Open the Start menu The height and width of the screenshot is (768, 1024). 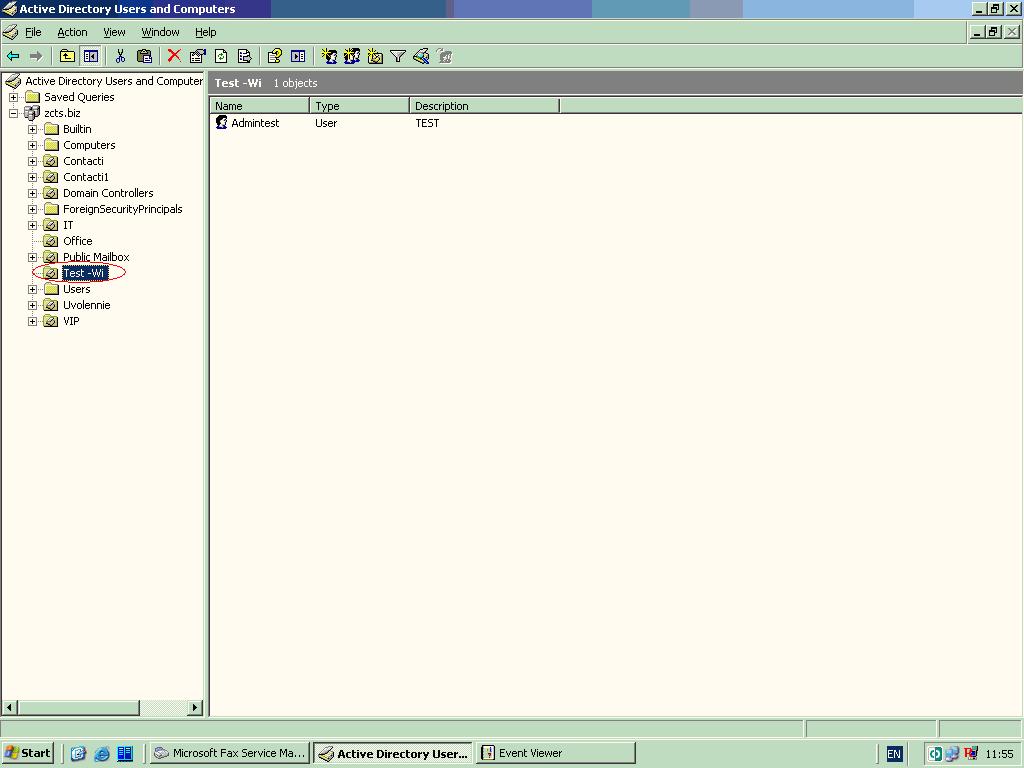click(27, 753)
